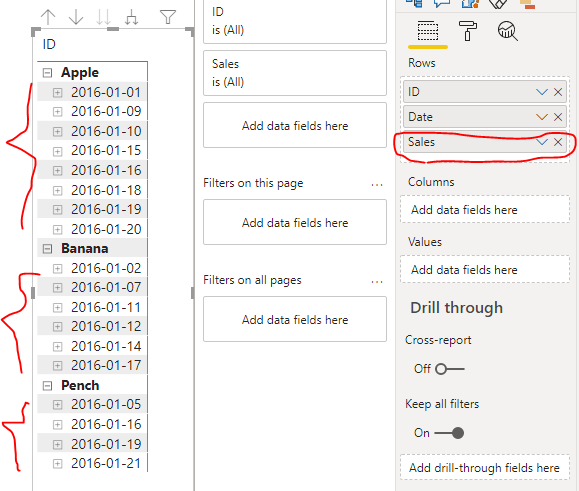Open dropdown for ID field in Rows
The width and height of the screenshot is (579, 491).
pyautogui.click(x=542, y=92)
